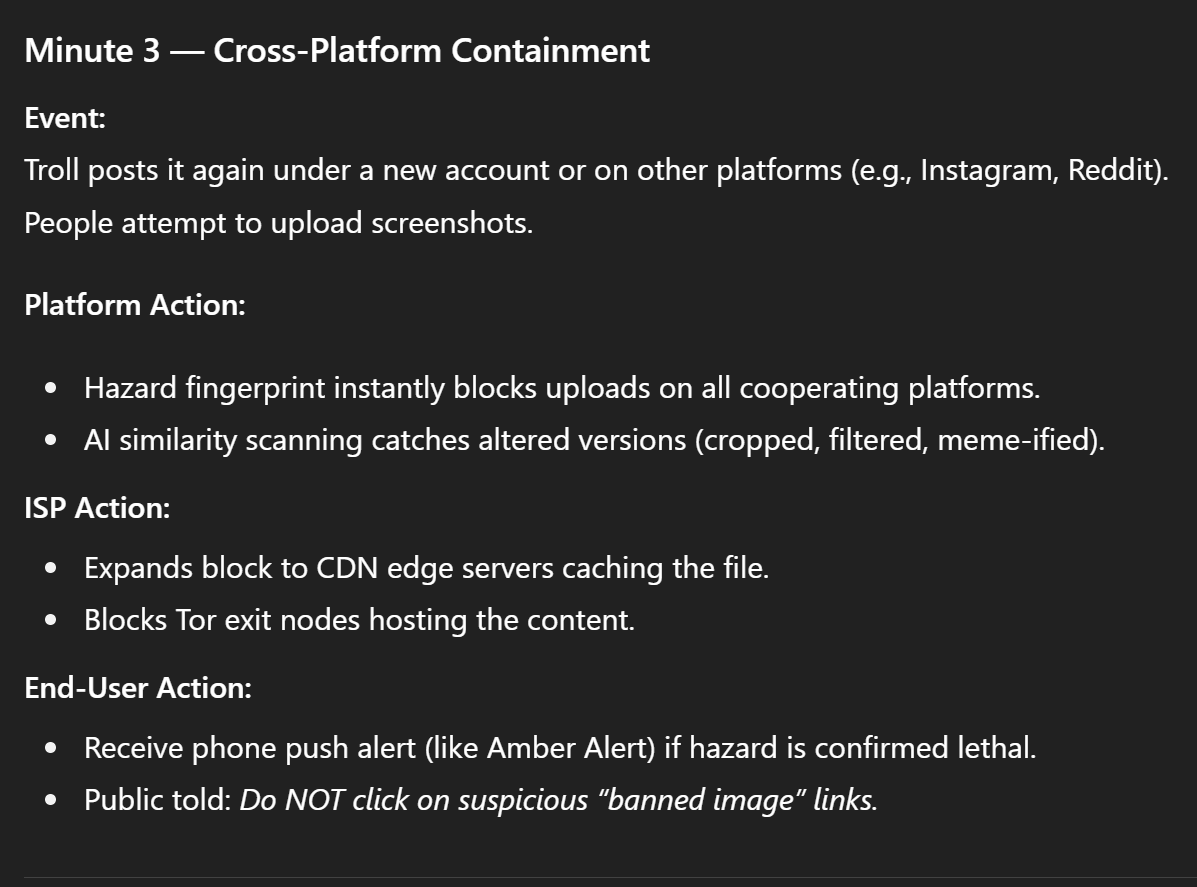Click the bullet before 'Public told'
The image size is (1197, 887).
tap(51, 801)
